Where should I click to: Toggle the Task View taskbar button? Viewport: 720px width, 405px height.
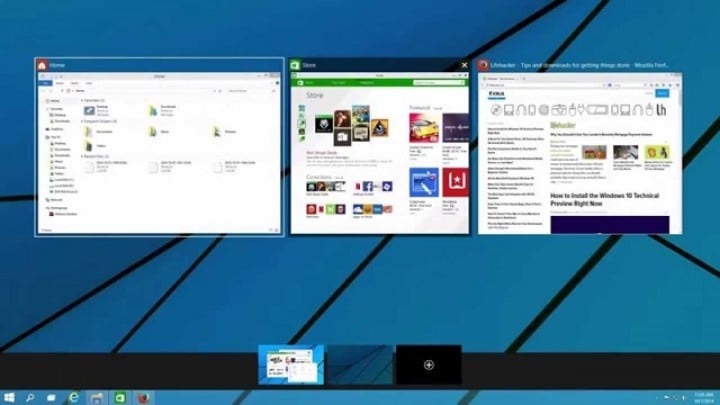click(x=51, y=398)
